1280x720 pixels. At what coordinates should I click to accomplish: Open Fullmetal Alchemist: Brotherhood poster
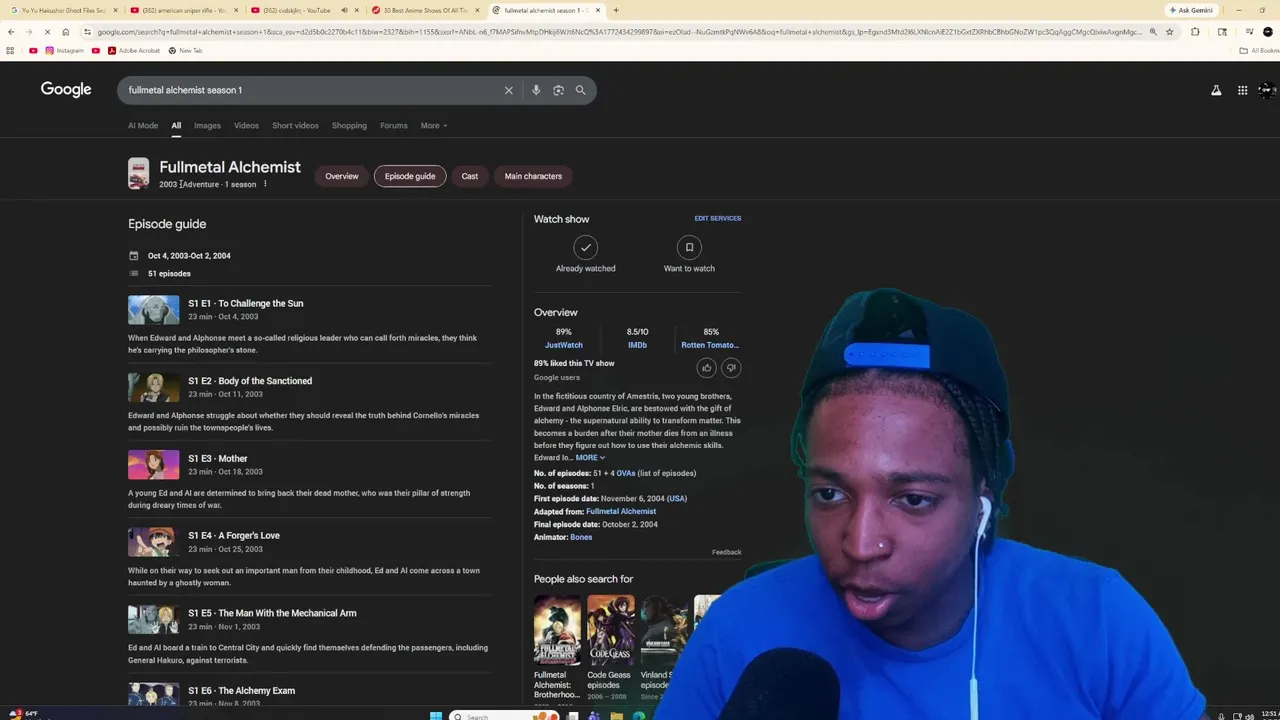(557, 631)
